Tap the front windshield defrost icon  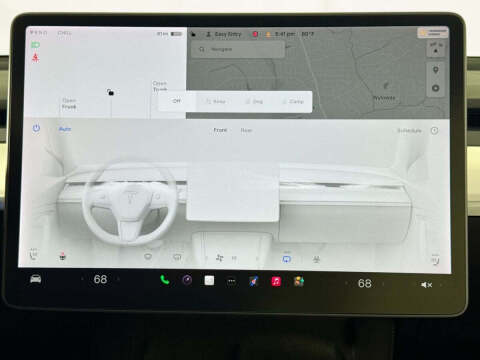pyautogui.click(x=148, y=256)
